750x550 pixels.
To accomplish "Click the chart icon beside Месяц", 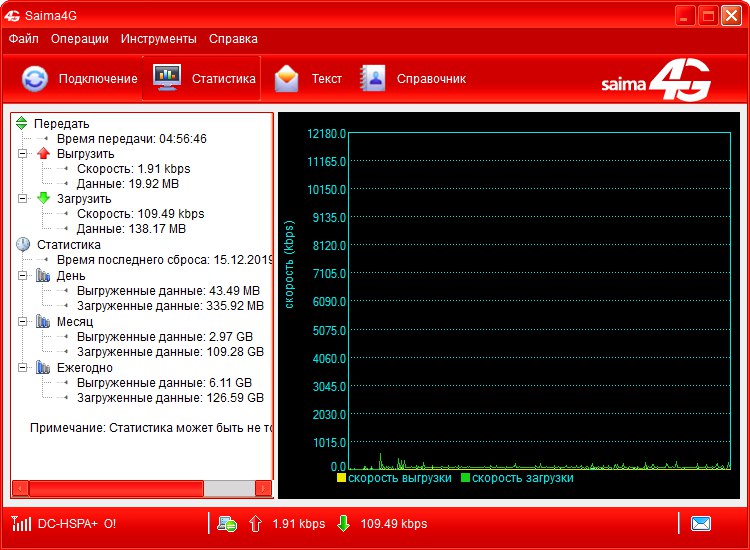I will point(43,321).
